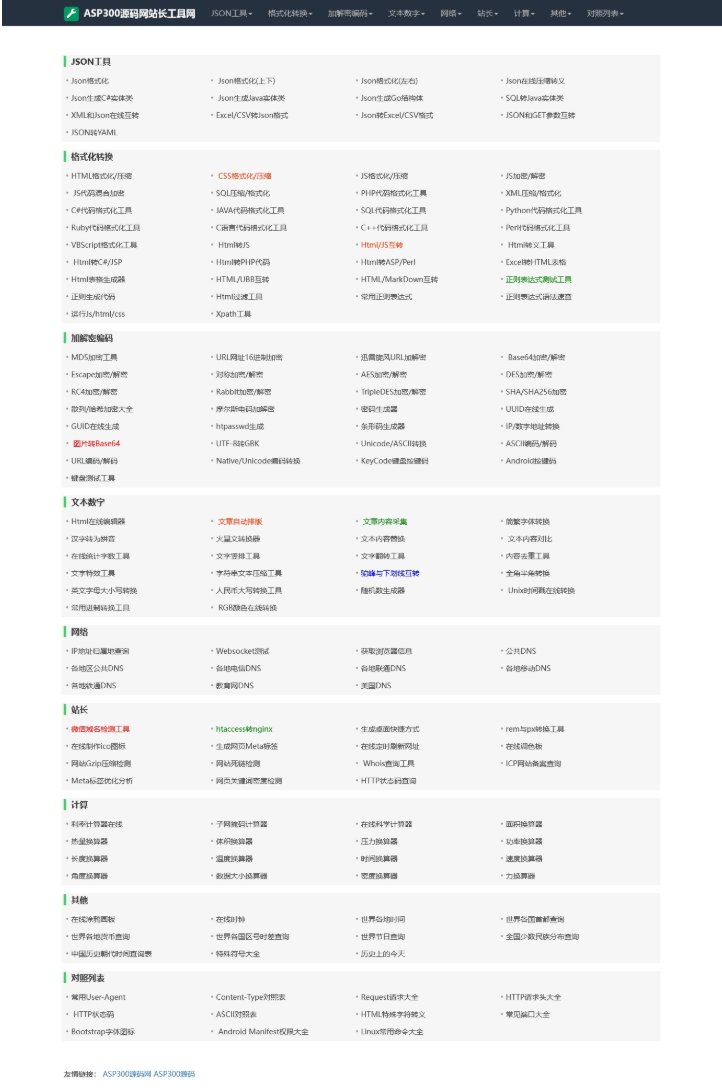Open the 站长 navbar menu
Viewport: 722px width, 1090px height.
point(487,14)
